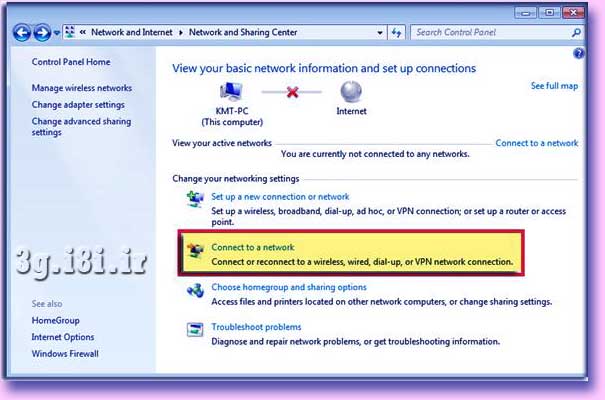
Task: Maximize the Network and Sharing Center window
Action: click(549, 13)
